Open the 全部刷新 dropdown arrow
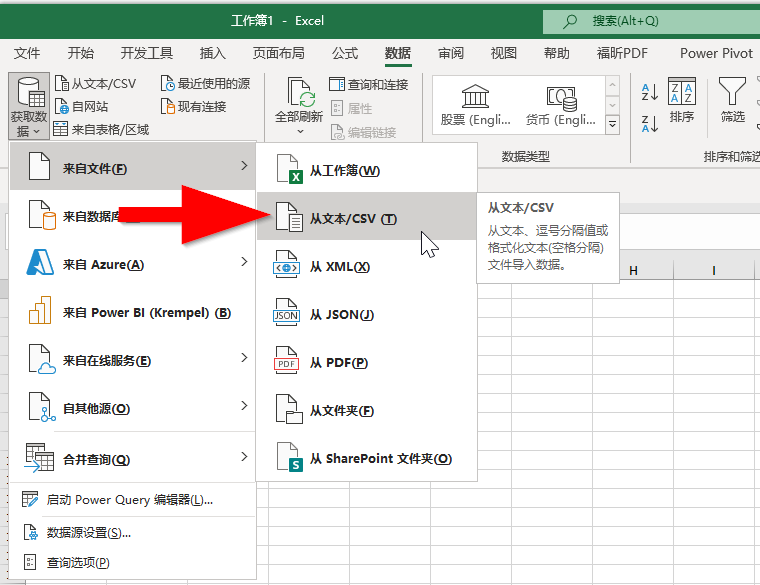Viewport: 760px width, 585px height. click(x=300, y=131)
